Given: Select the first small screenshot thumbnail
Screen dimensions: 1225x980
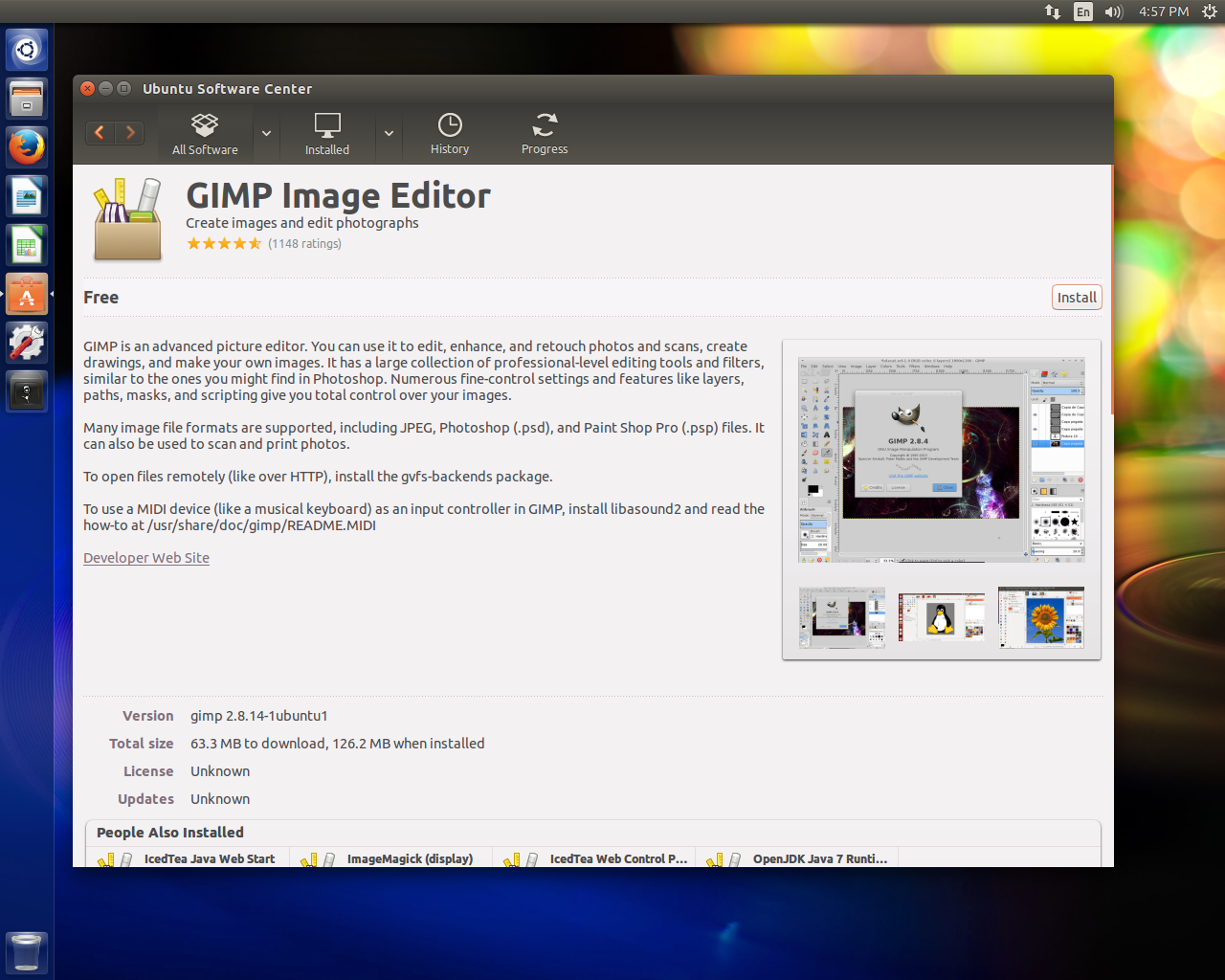Looking at the screenshot, I should click(x=842, y=617).
